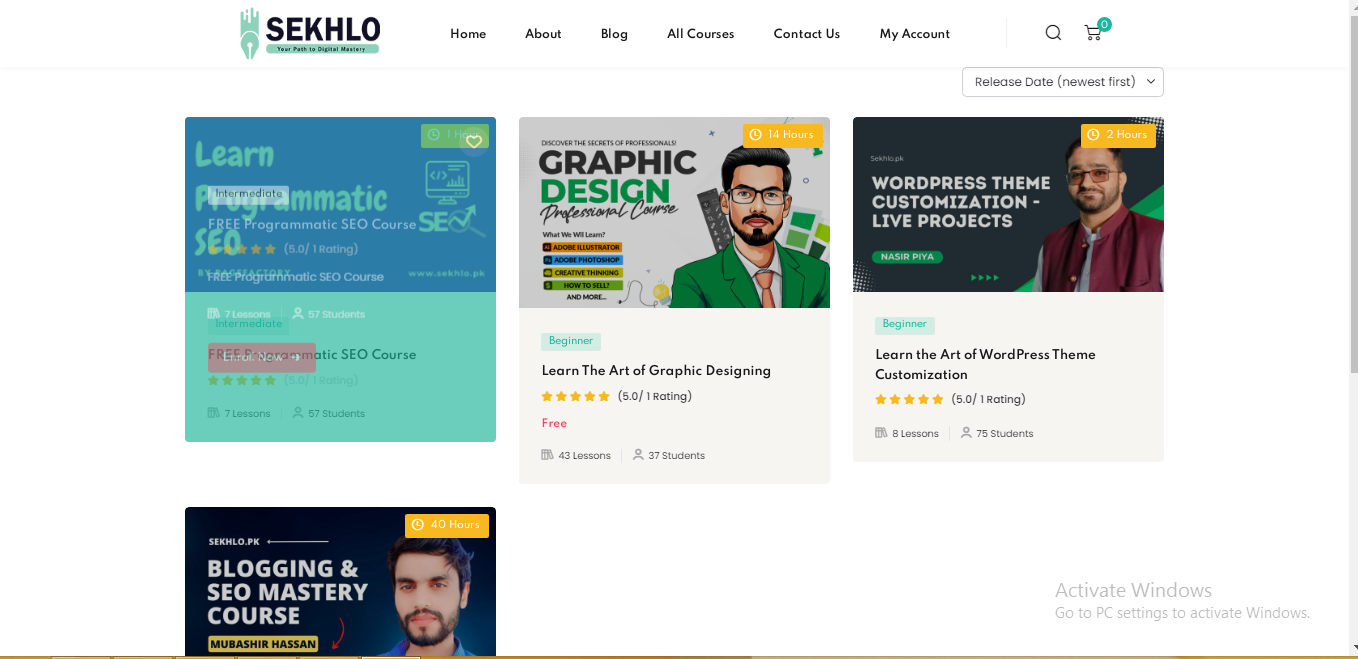Click the 40 Hours duration badge
The image size is (1358, 659).
pos(446,525)
